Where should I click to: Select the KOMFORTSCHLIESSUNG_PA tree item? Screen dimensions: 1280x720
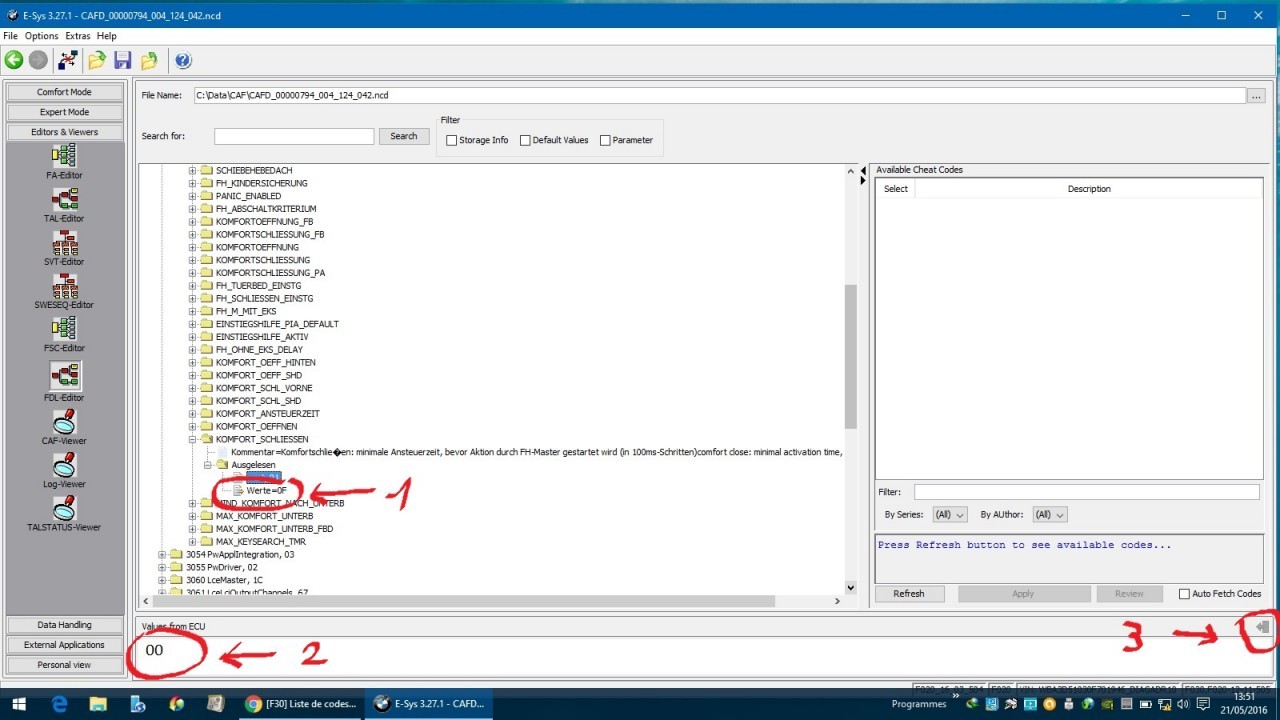click(x=270, y=273)
